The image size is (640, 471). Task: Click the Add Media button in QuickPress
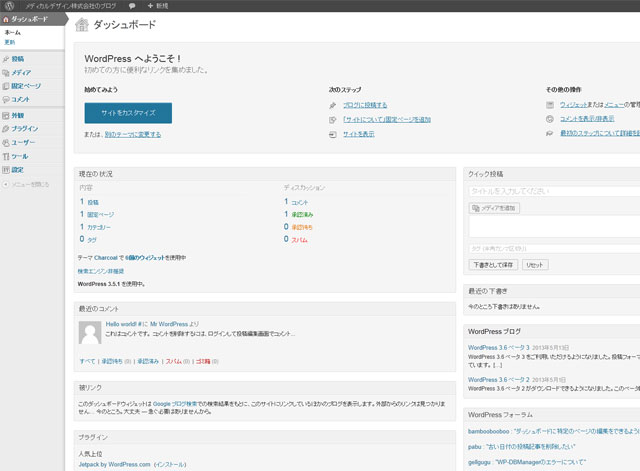click(494, 208)
